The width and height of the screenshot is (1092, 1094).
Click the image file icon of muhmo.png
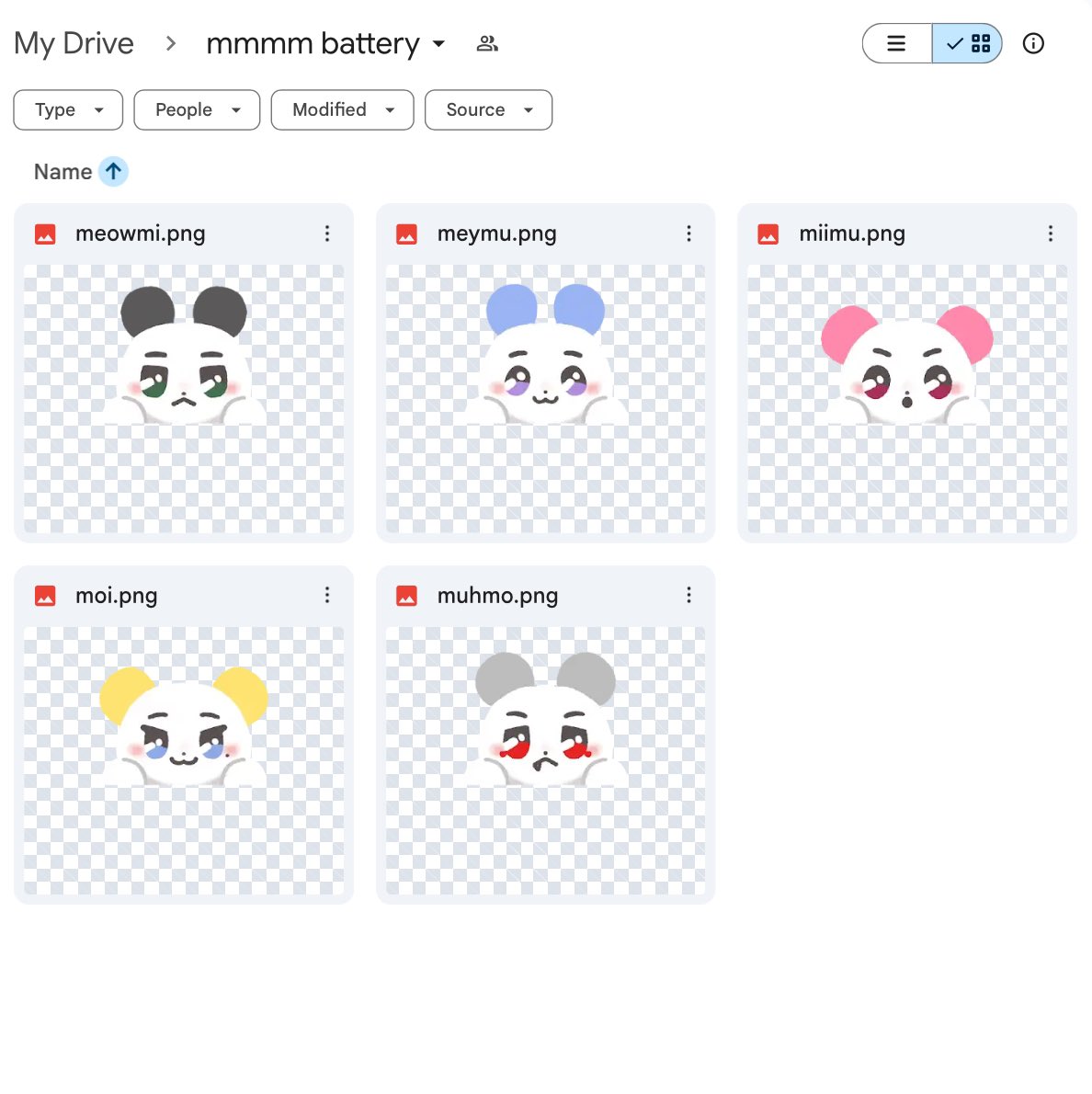407,596
